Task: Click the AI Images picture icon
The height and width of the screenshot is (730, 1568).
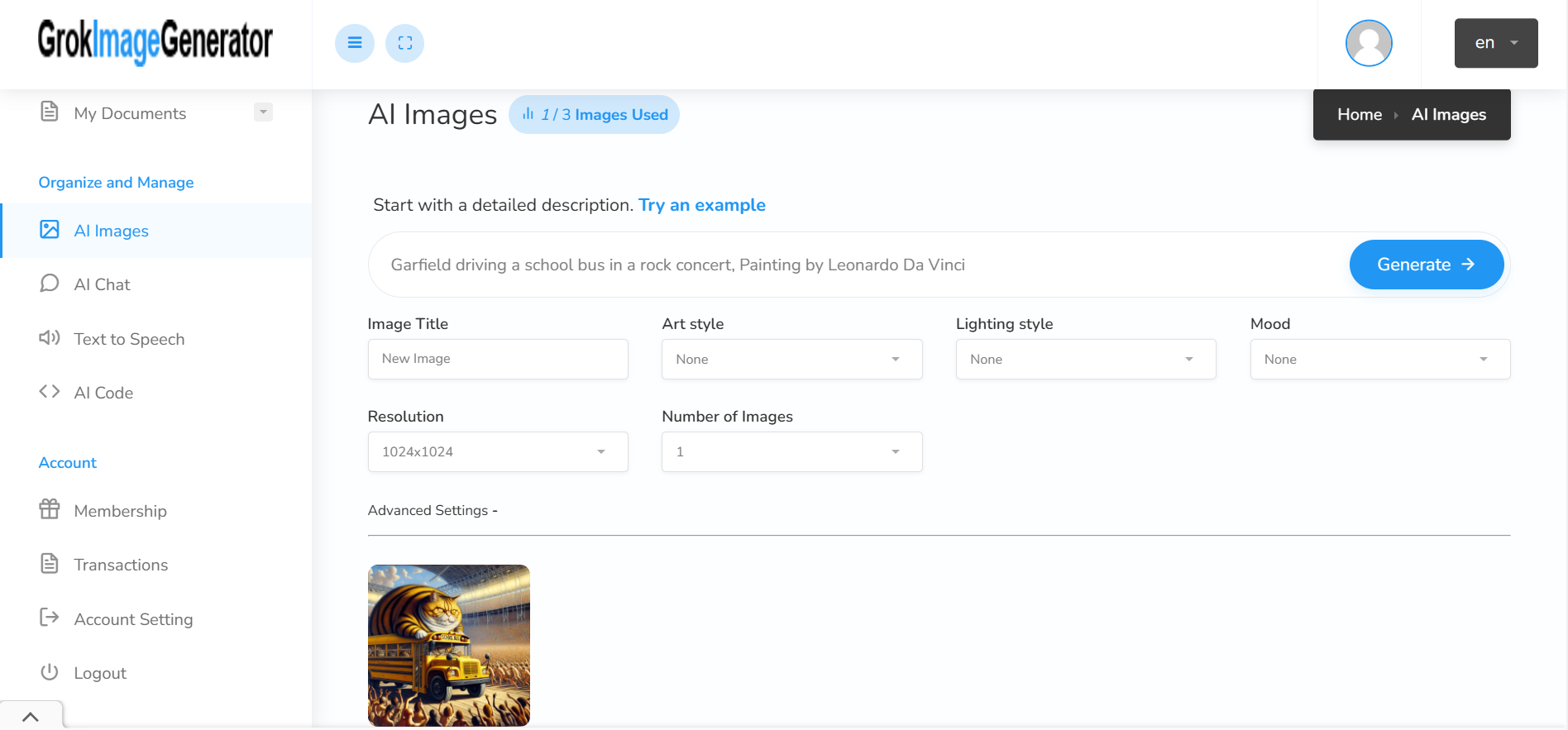Action: tap(50, 229)
